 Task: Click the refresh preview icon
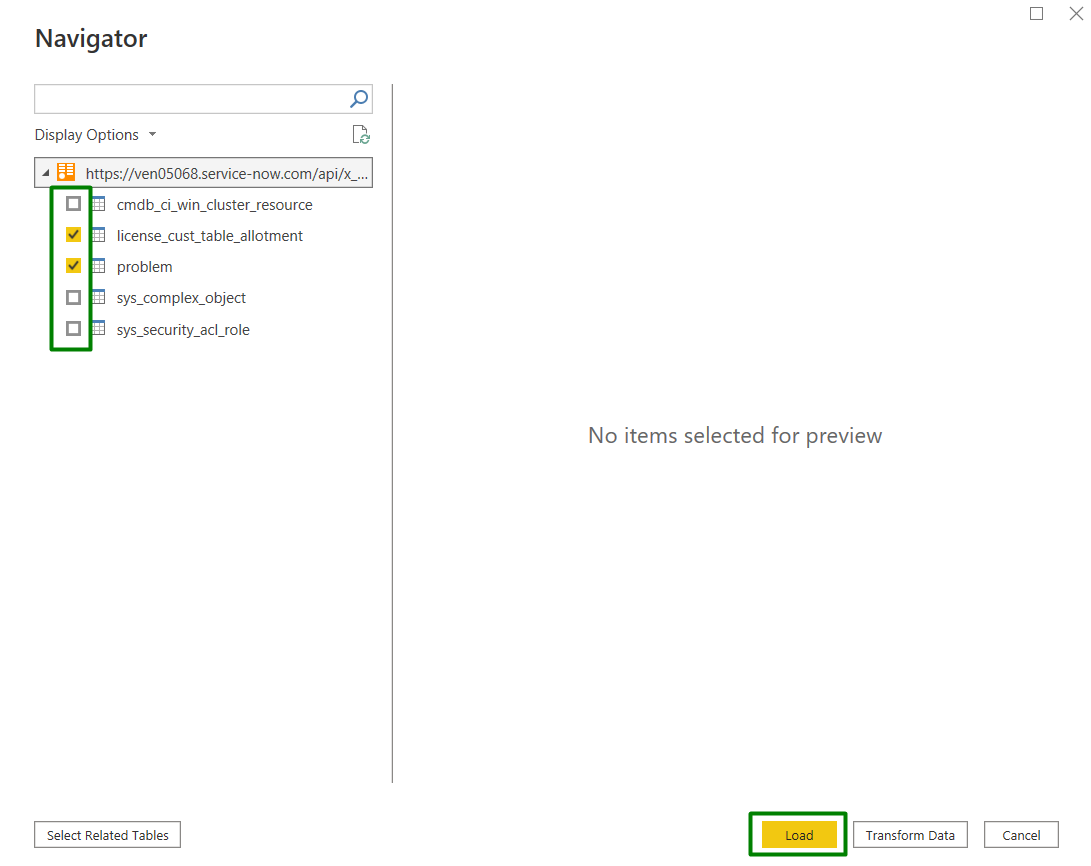(x=360, y=134)
